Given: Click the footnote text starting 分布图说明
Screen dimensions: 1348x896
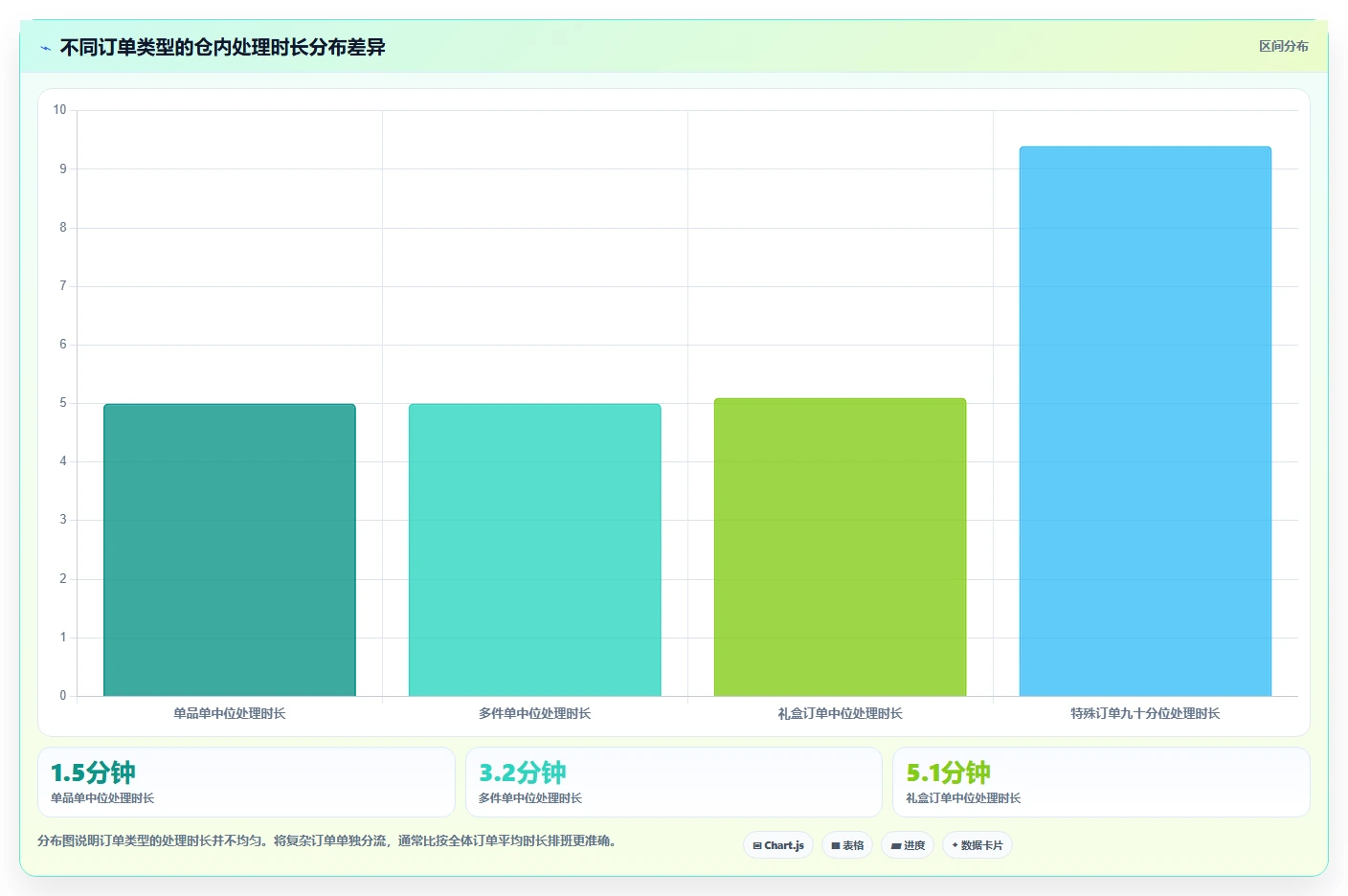Looking at the screenshot, I should tap(330, 840).
